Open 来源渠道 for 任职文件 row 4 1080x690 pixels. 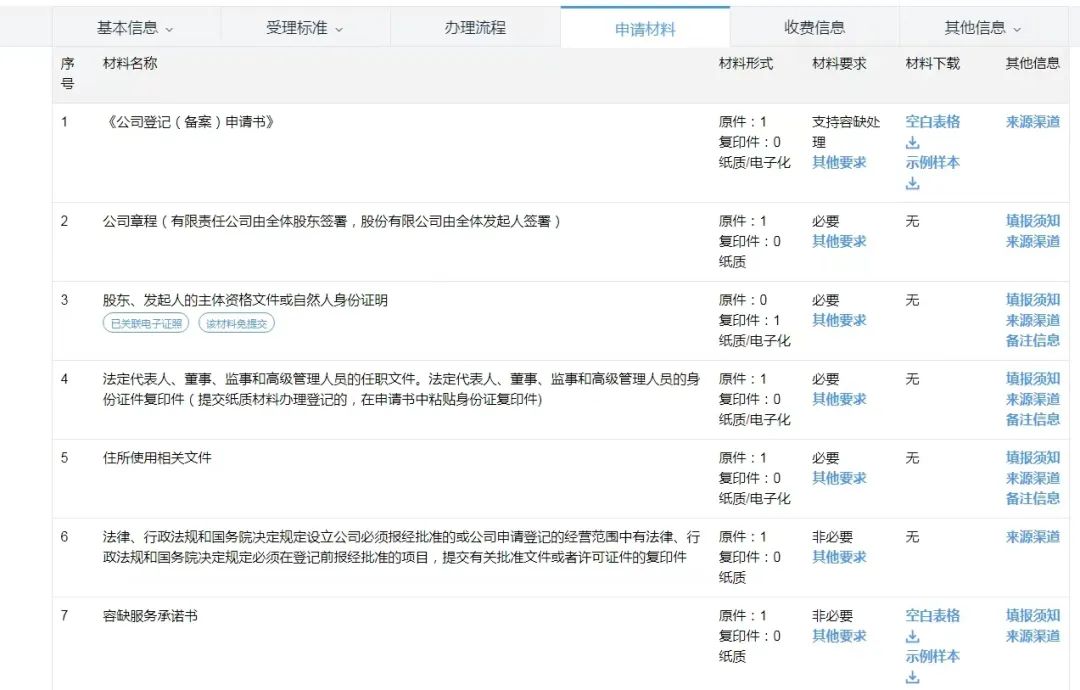(x=1032, y=399)
